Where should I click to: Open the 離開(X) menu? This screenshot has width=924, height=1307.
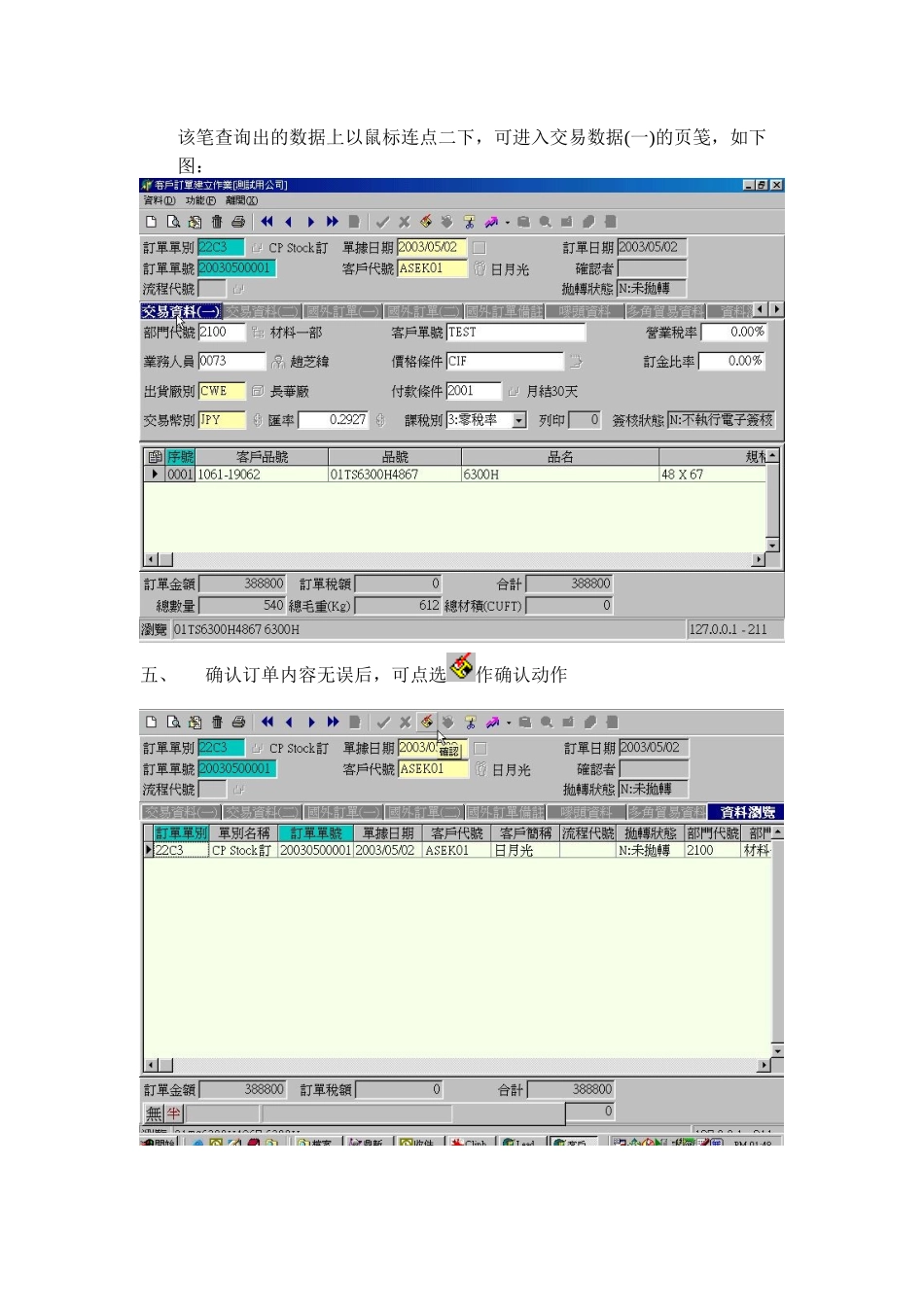(241, 201)
